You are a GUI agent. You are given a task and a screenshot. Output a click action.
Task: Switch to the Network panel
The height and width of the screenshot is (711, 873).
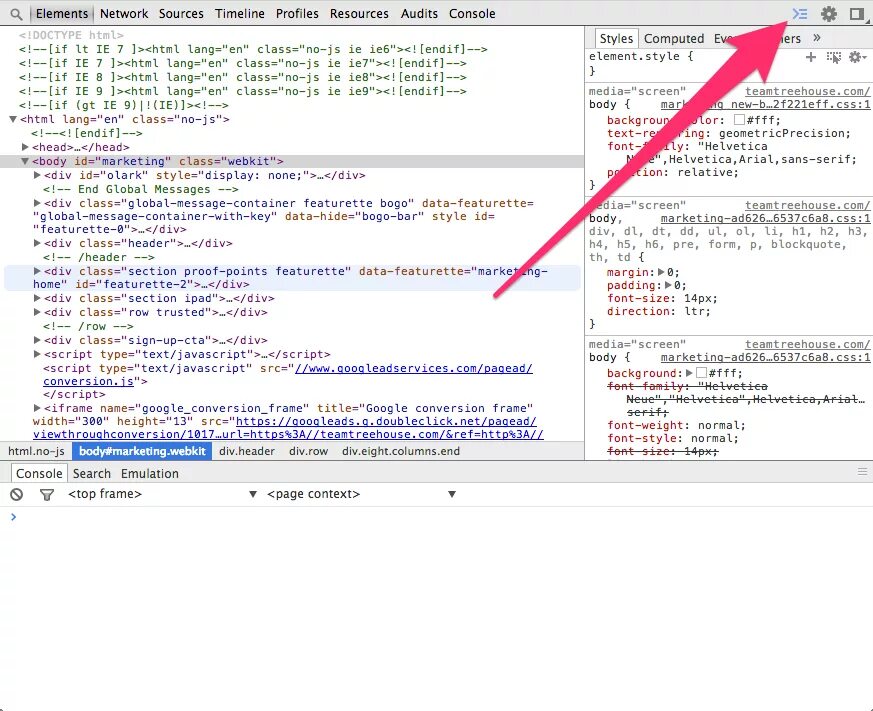coord(124,13)
